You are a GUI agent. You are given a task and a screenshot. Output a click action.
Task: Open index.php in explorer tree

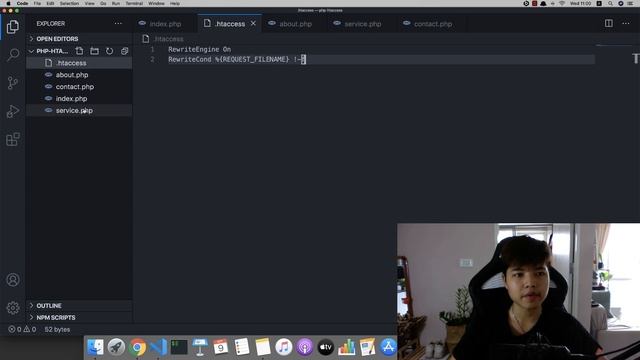(x=80, y=98)
